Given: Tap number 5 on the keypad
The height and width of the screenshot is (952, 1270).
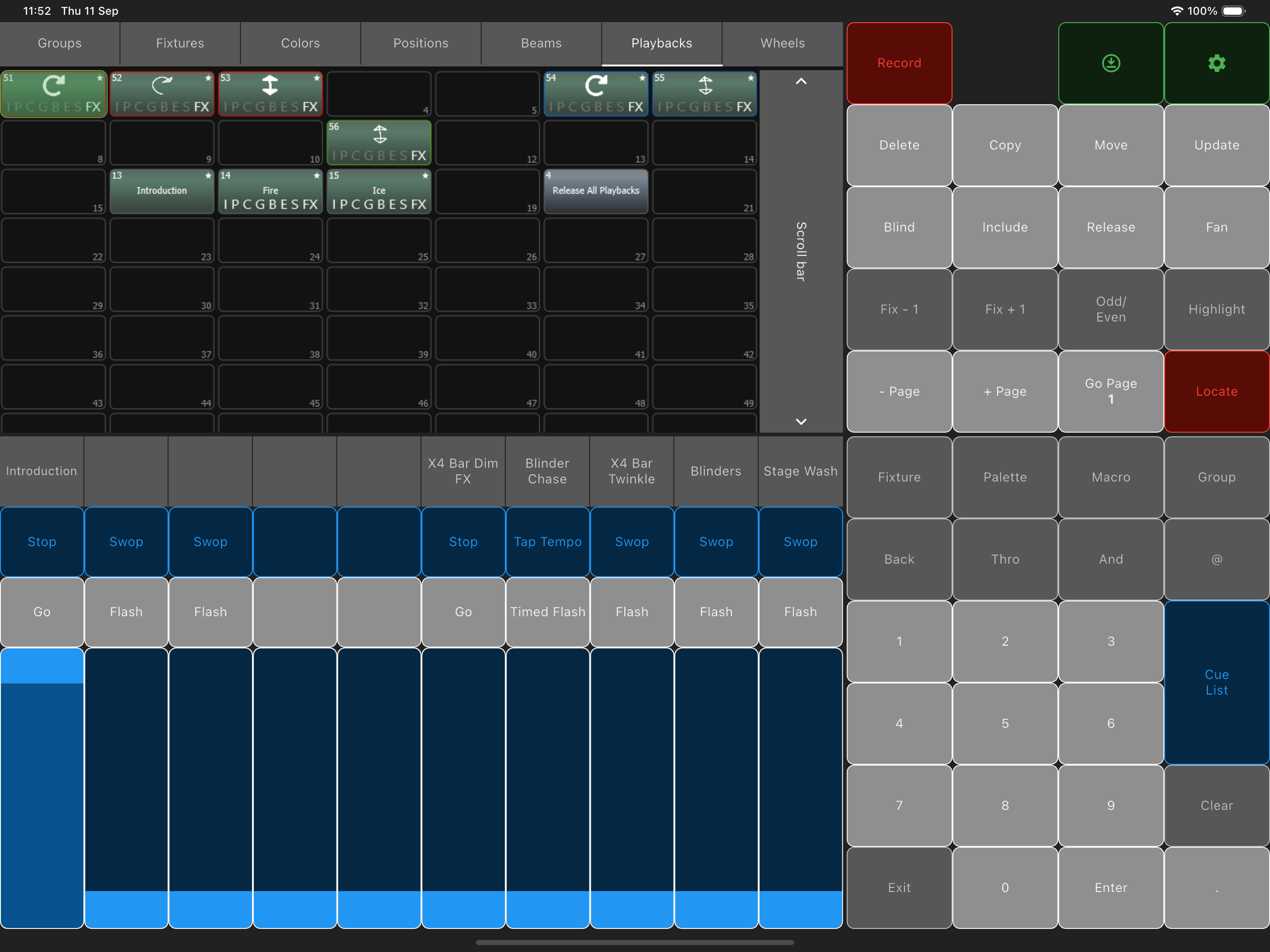Looking at the screenshot, I should pyautogui.click(x=1005, y=724).
